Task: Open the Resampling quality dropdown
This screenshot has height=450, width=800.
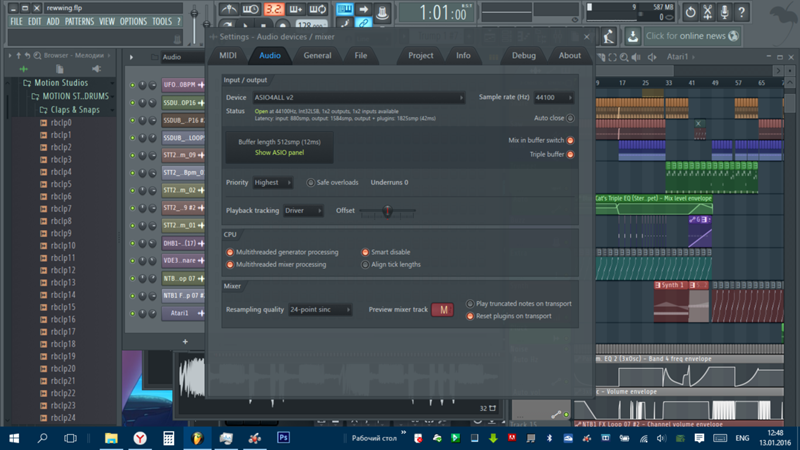Action: pos(319,310)
